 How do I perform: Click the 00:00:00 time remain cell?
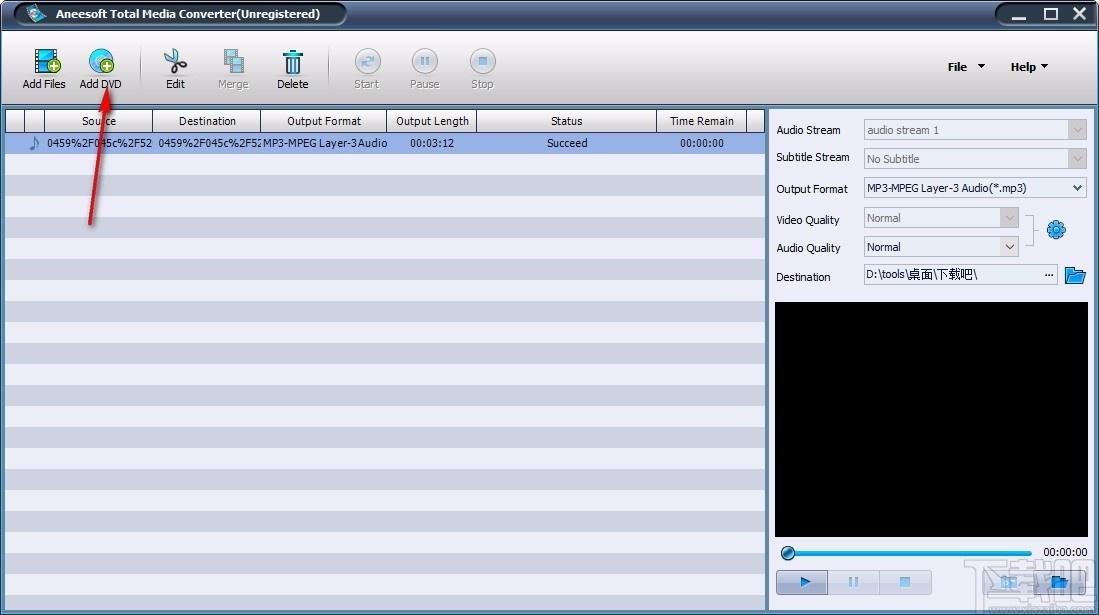702,143
